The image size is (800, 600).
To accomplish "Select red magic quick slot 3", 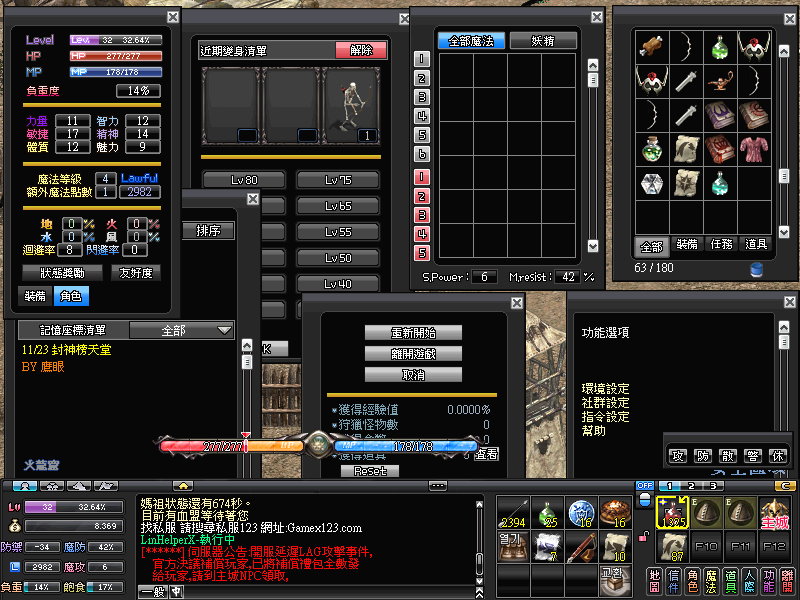I will tap(421, 215).
